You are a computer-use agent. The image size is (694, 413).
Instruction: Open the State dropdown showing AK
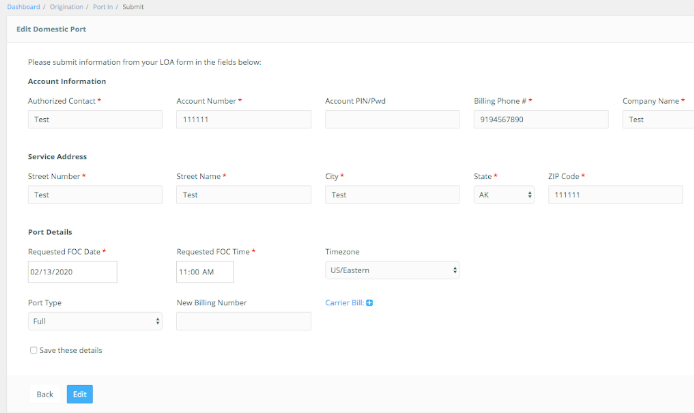tap(504, 195)
